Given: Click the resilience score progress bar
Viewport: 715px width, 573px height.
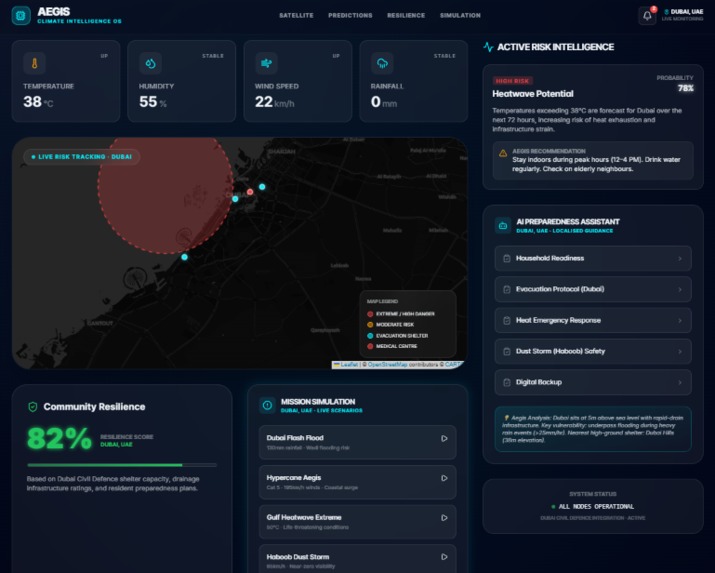Looking at the screenshot, I should point(122,465).
